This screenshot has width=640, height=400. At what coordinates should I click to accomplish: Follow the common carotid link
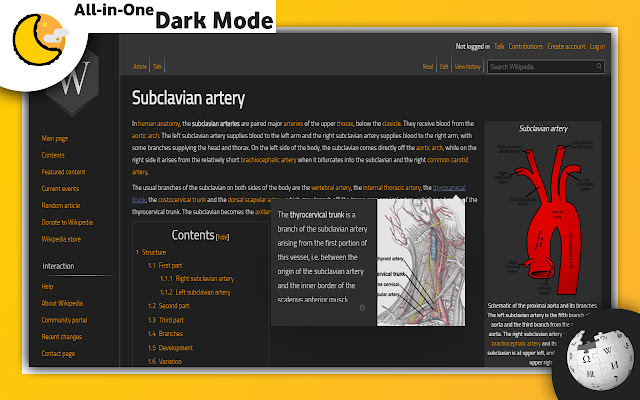[447, 160]
